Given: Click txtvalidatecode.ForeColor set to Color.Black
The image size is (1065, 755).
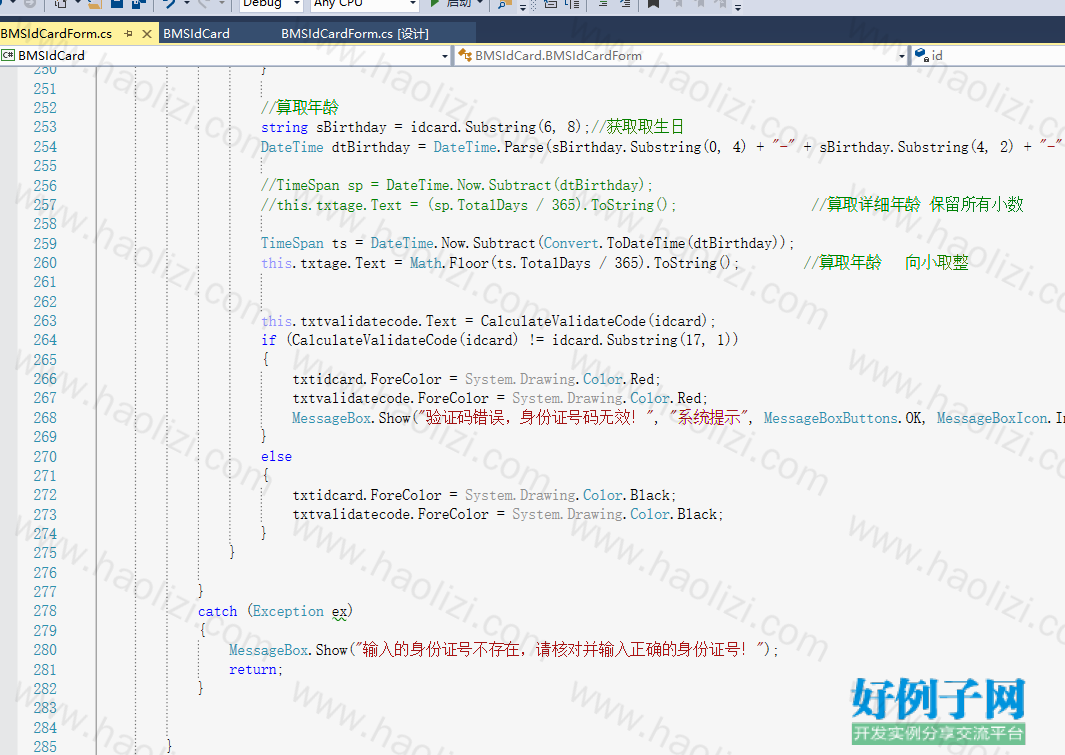Looking at the screenshot, I should (507, 515).
